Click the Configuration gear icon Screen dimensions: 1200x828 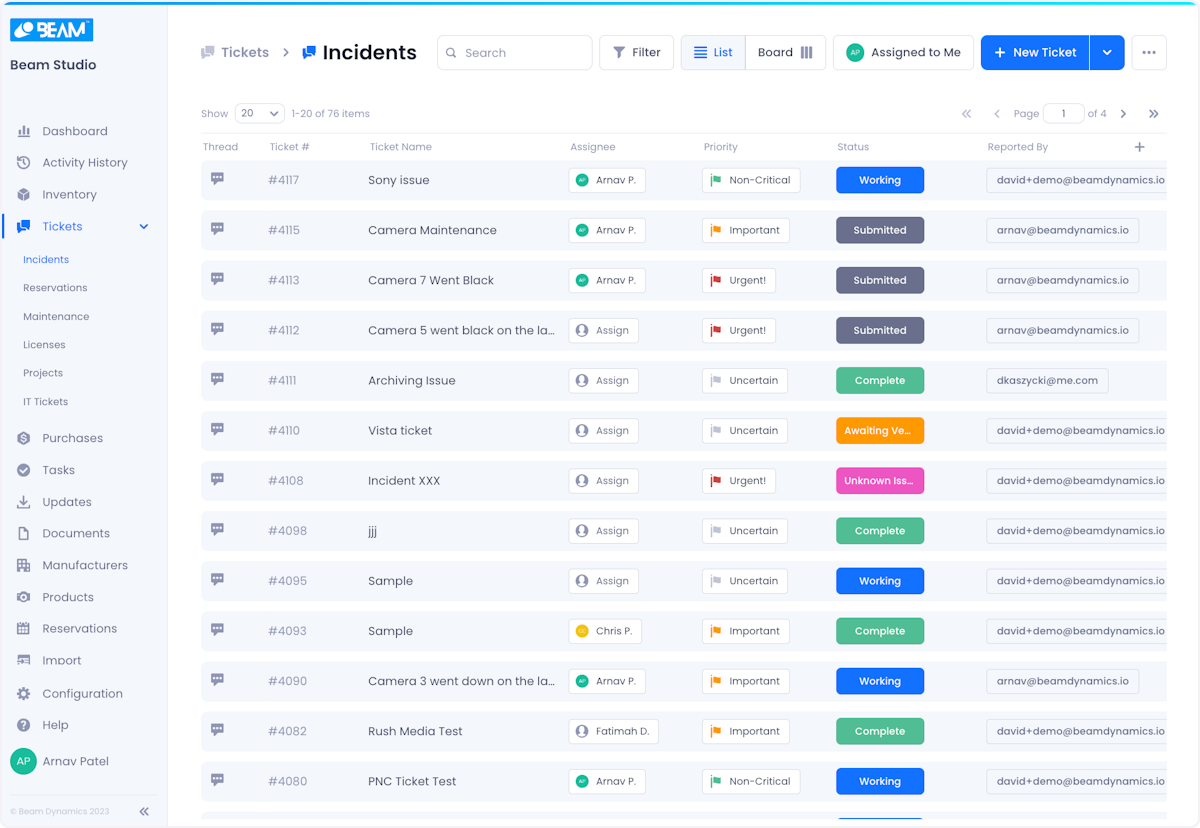click(24, 694)
